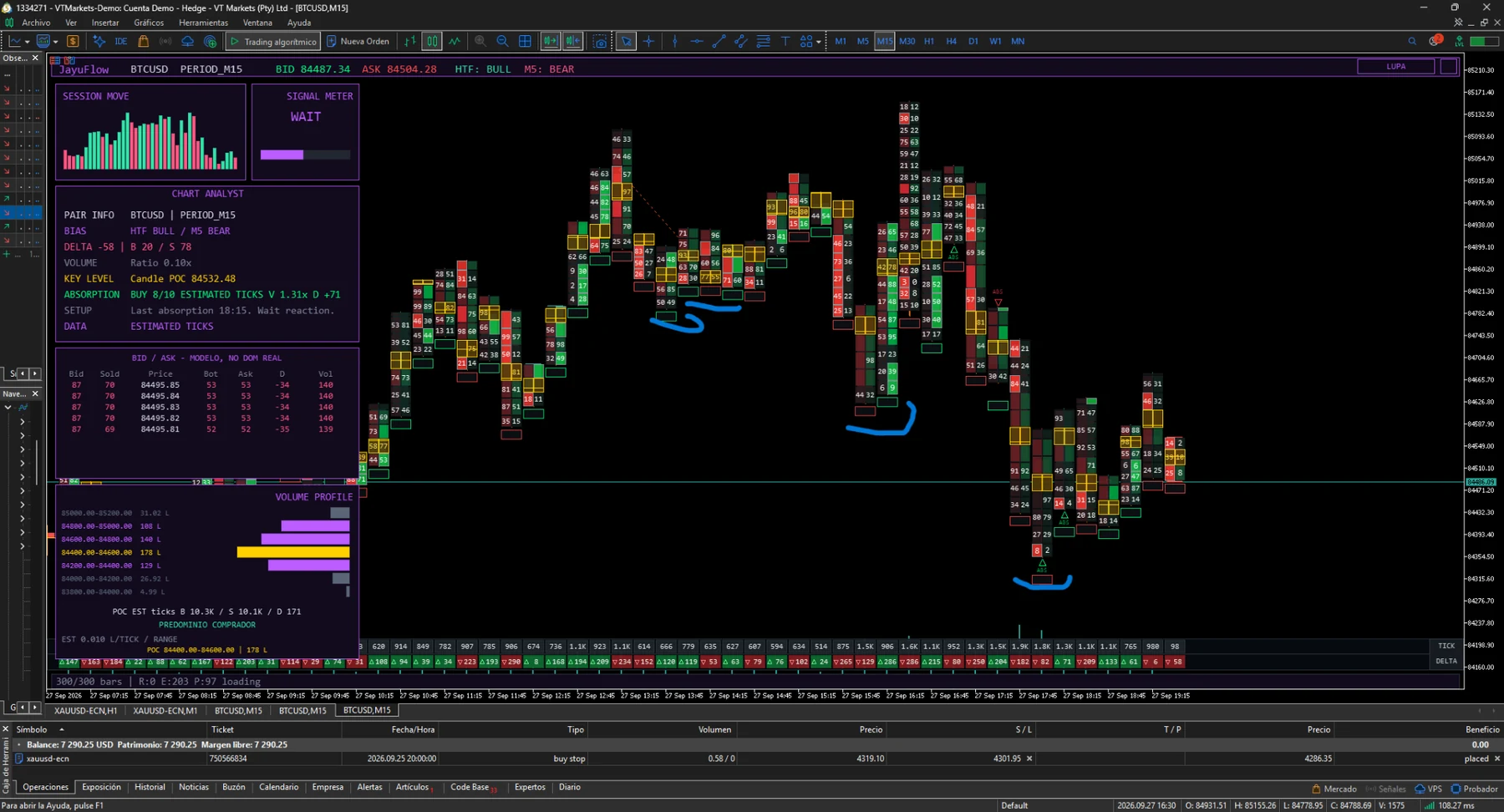Click the Session Move histogram thumbnail

pos(150,140)
